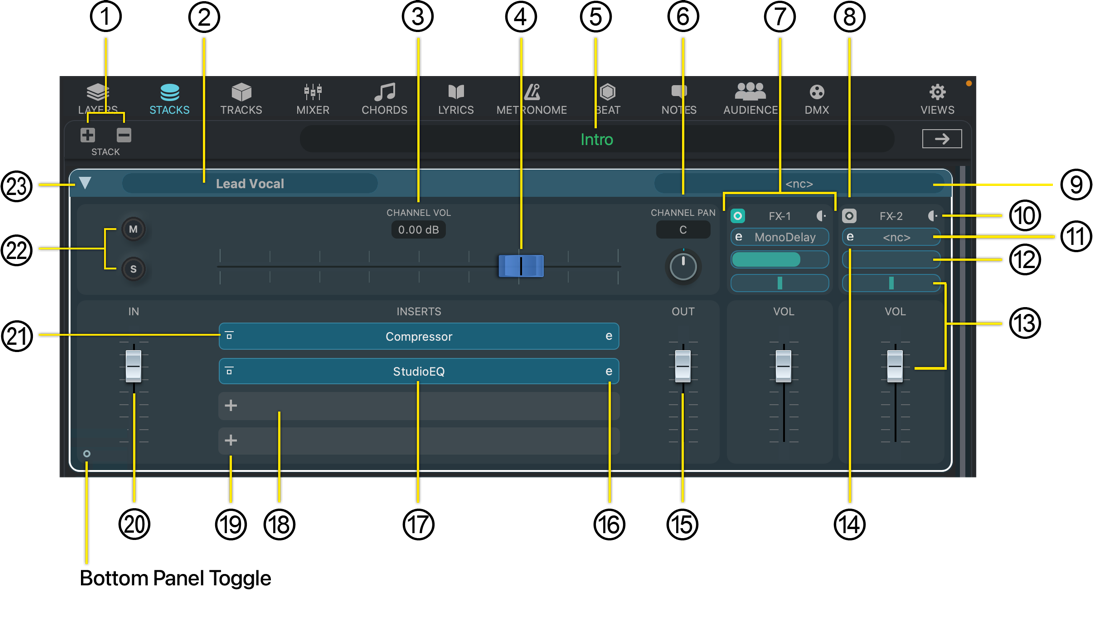
Task: Open the Audience view icon
Action: (x=750, y=98)
